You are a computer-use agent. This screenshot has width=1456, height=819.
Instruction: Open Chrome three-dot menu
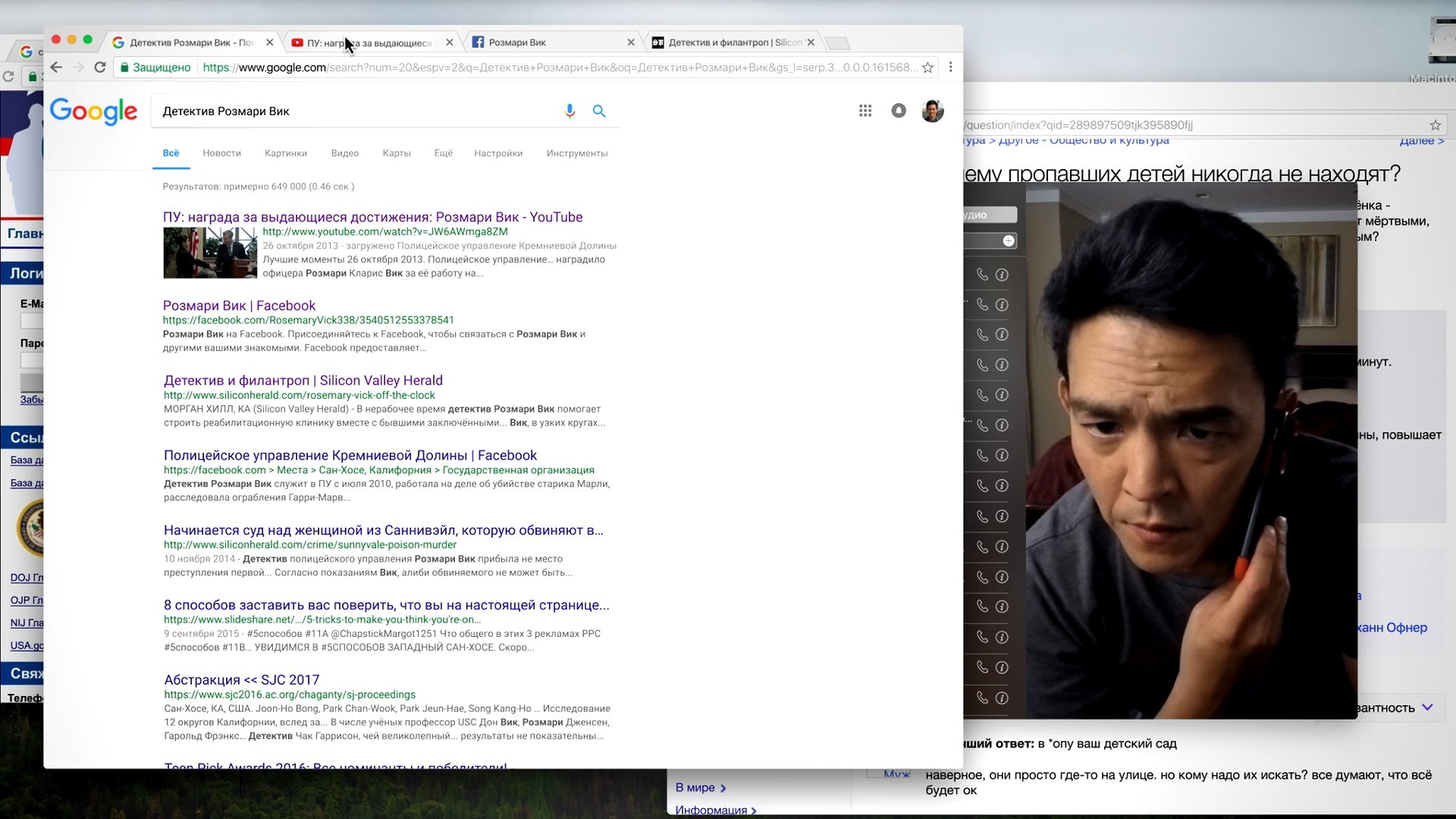point(950,67)
